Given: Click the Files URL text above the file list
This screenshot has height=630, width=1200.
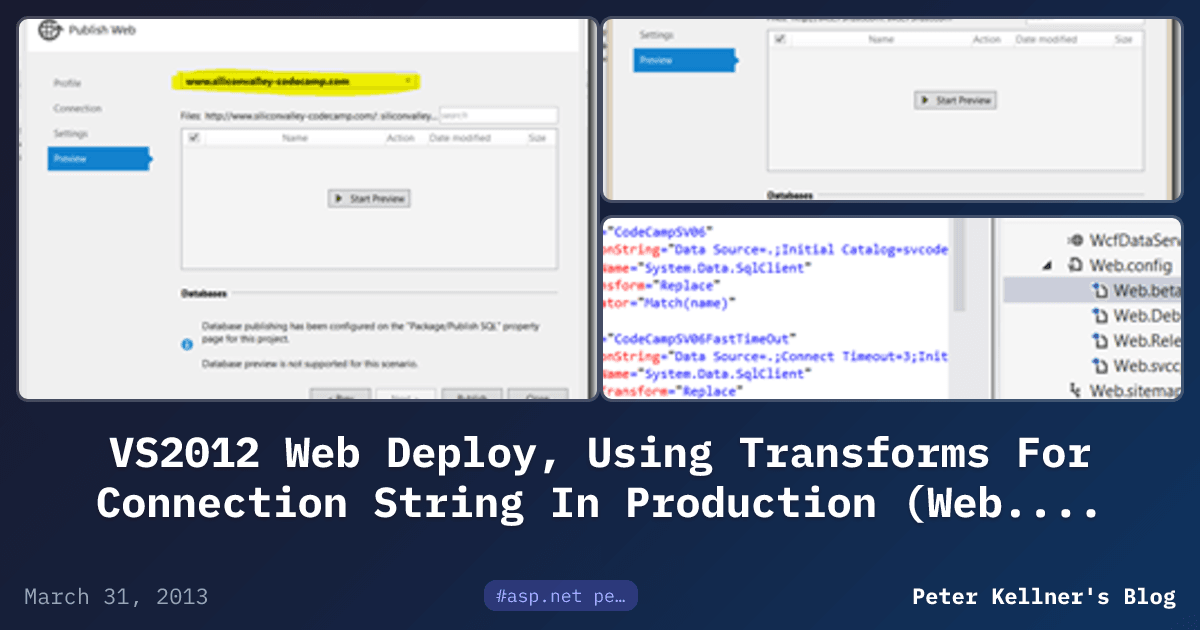Looking at the screenshot, I should click(308, 116).
